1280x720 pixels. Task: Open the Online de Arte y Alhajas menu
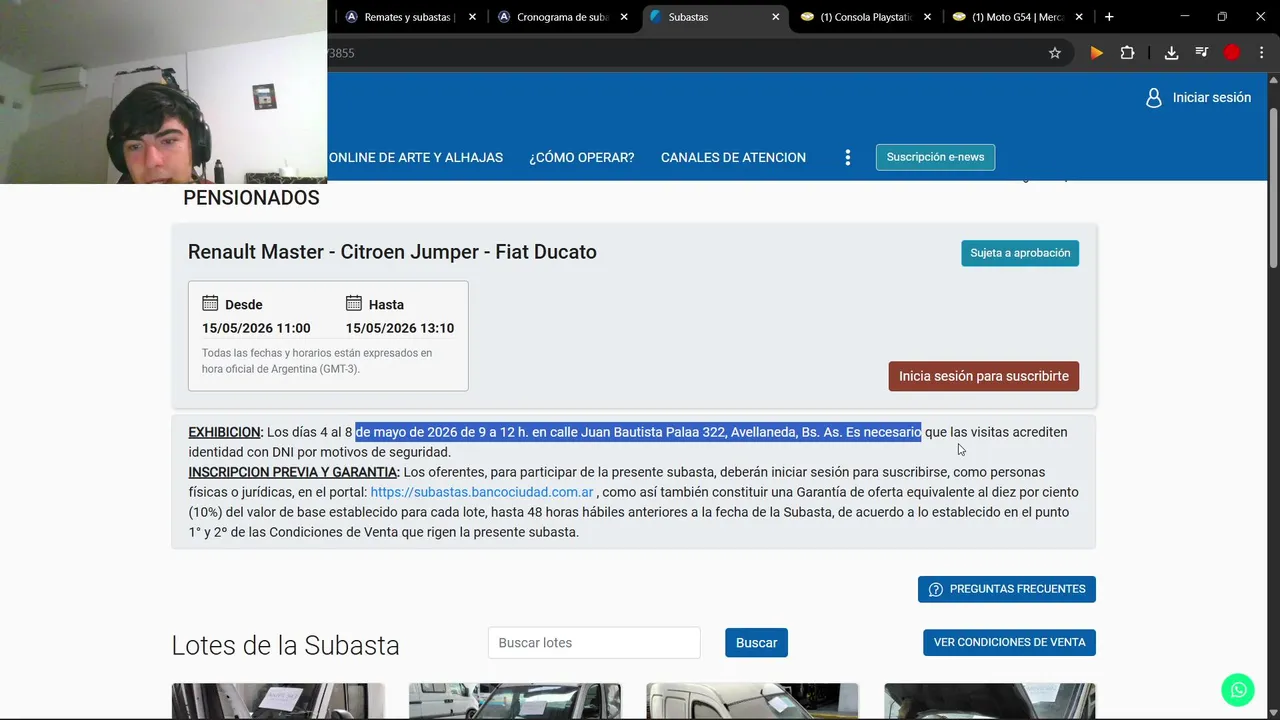(x=415, y=157)
